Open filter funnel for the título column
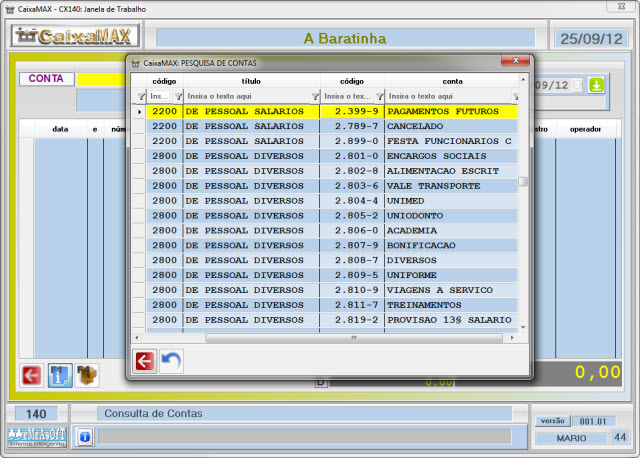This screenshot has height=458, width=640. (314, 96)
